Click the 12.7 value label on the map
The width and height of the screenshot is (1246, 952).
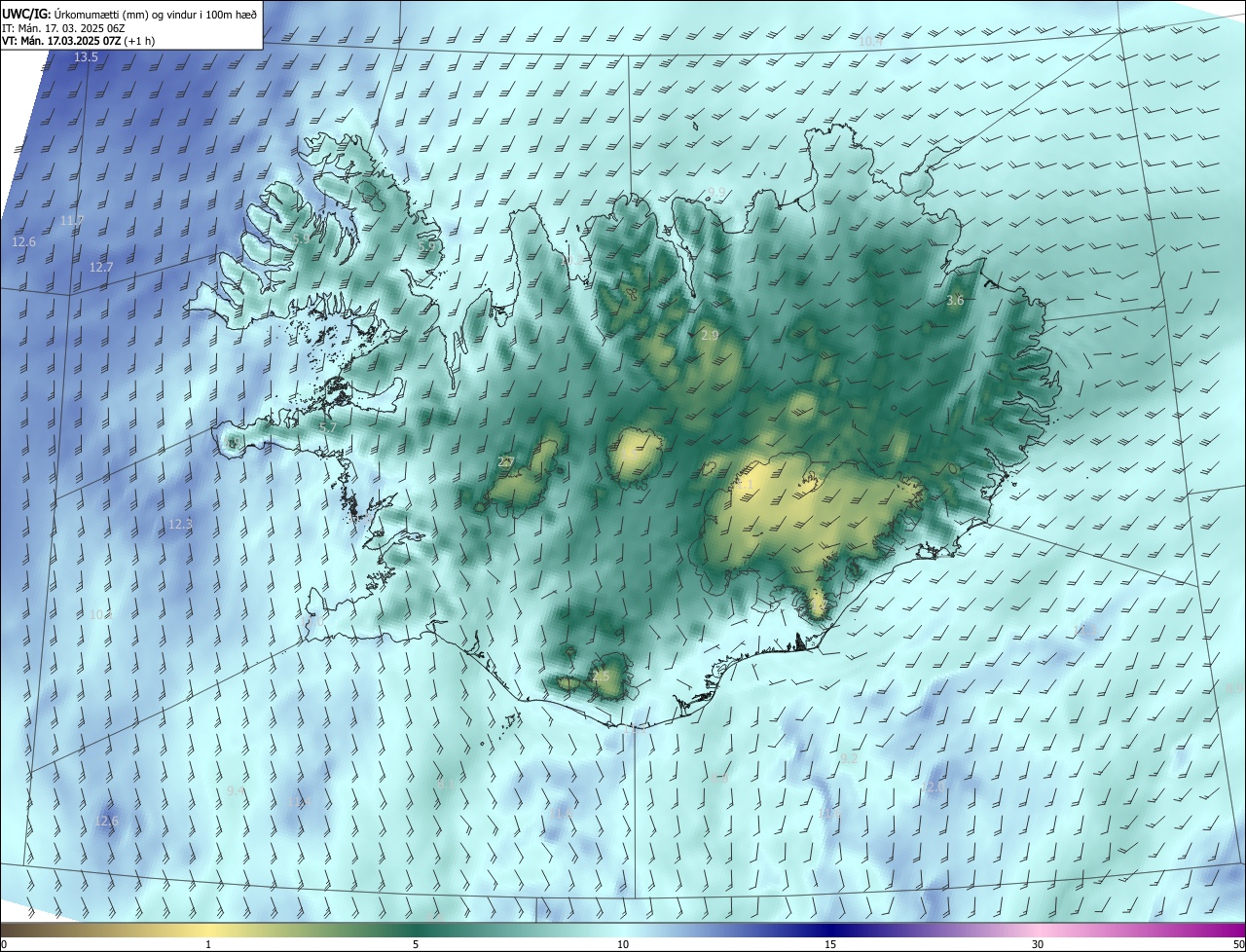click(x=101, y=267)
